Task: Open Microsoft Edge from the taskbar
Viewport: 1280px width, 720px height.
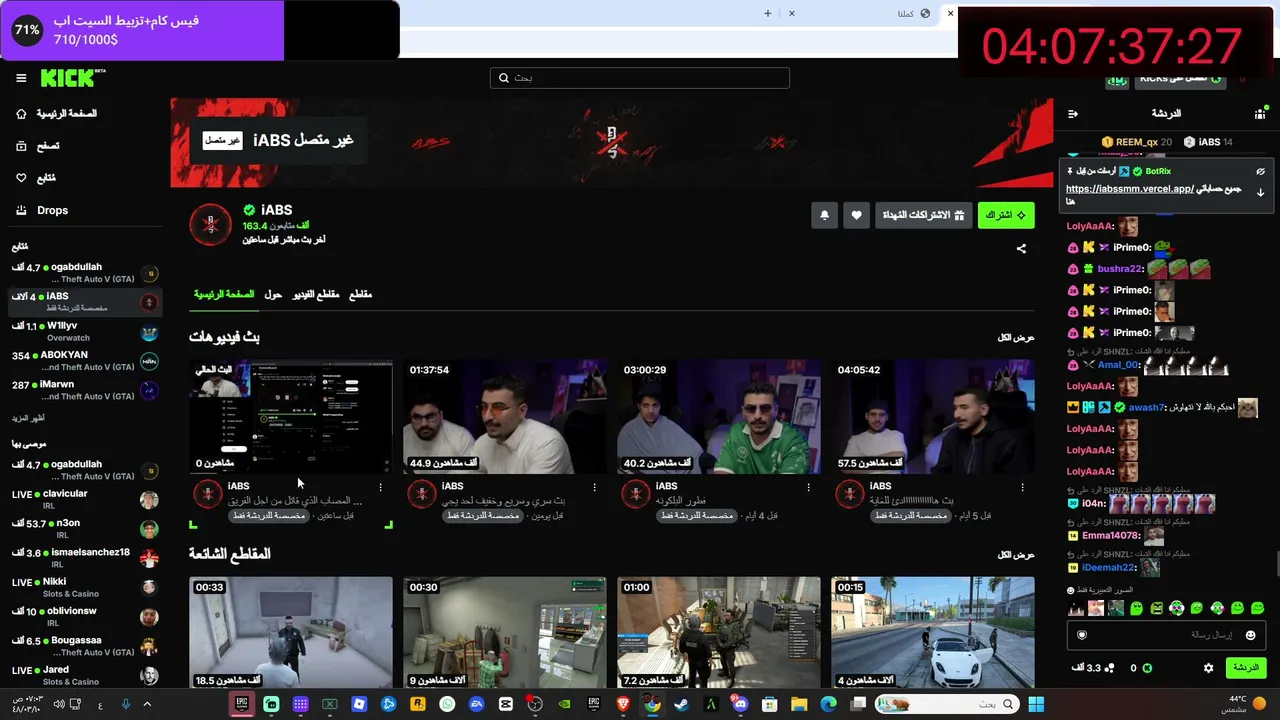Action: [x=828, y=704]
